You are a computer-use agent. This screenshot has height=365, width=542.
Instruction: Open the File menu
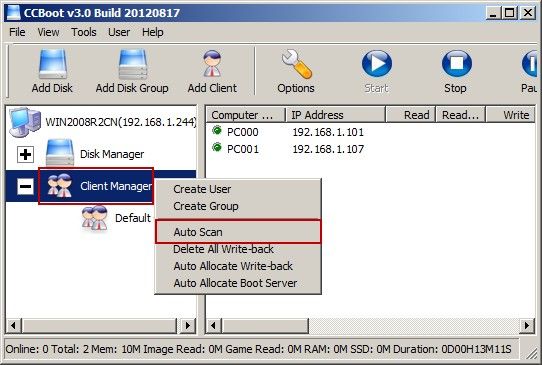(17, 32)
